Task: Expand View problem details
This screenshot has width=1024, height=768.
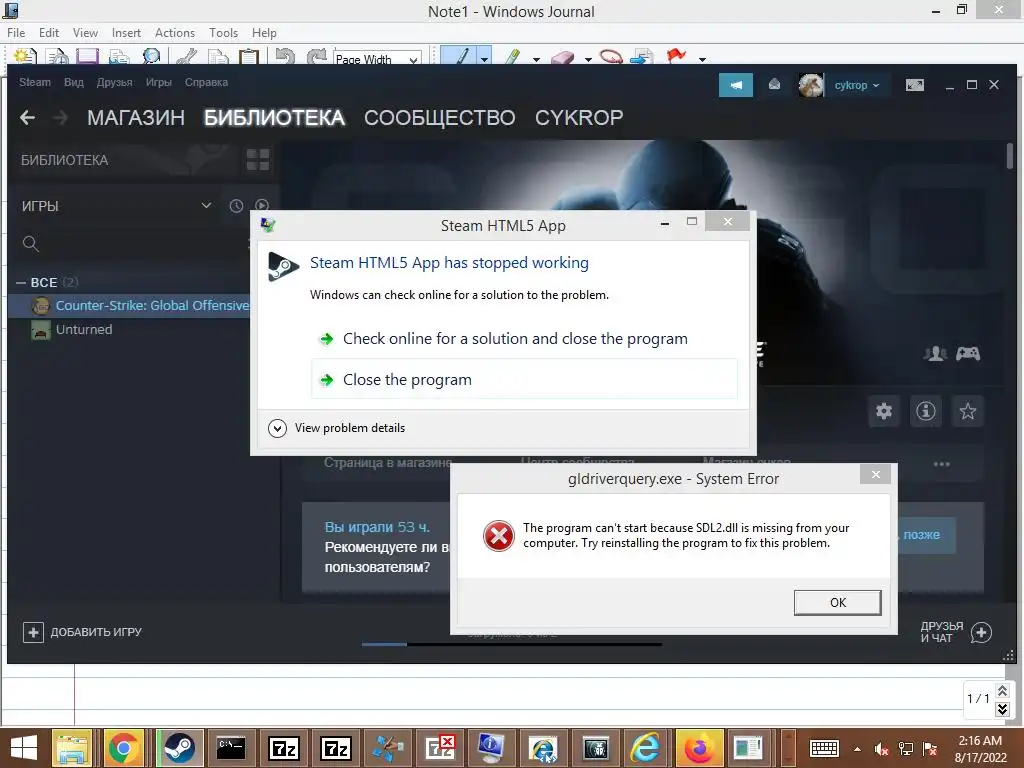Action: [x=336, y=428]
